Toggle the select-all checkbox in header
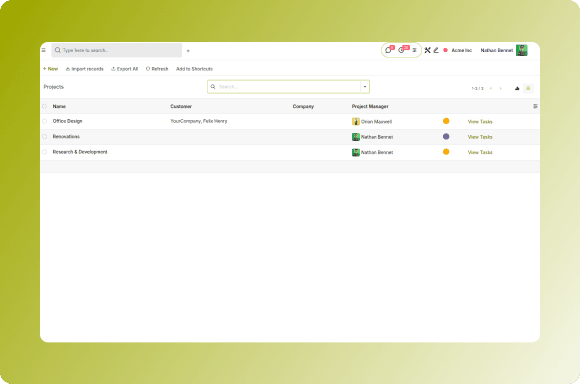This screenshot has height=384, width=580. [x=45, y=106]
